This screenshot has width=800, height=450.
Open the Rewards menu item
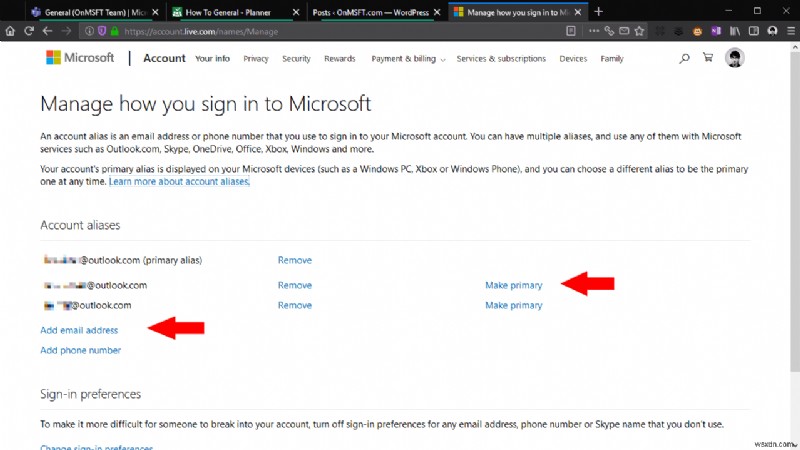(x=339, y=59)
